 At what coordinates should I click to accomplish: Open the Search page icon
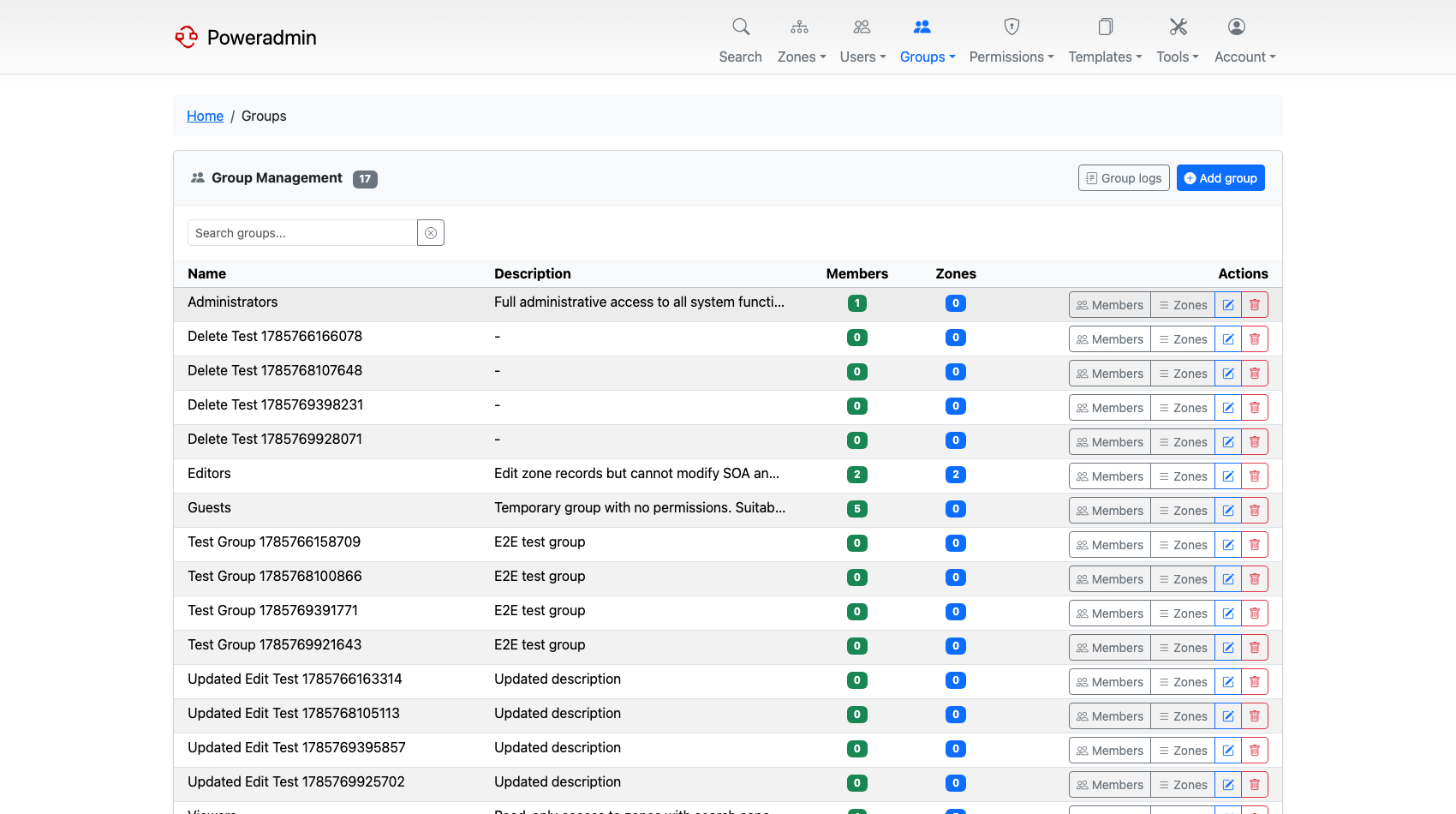pos(741,27)
